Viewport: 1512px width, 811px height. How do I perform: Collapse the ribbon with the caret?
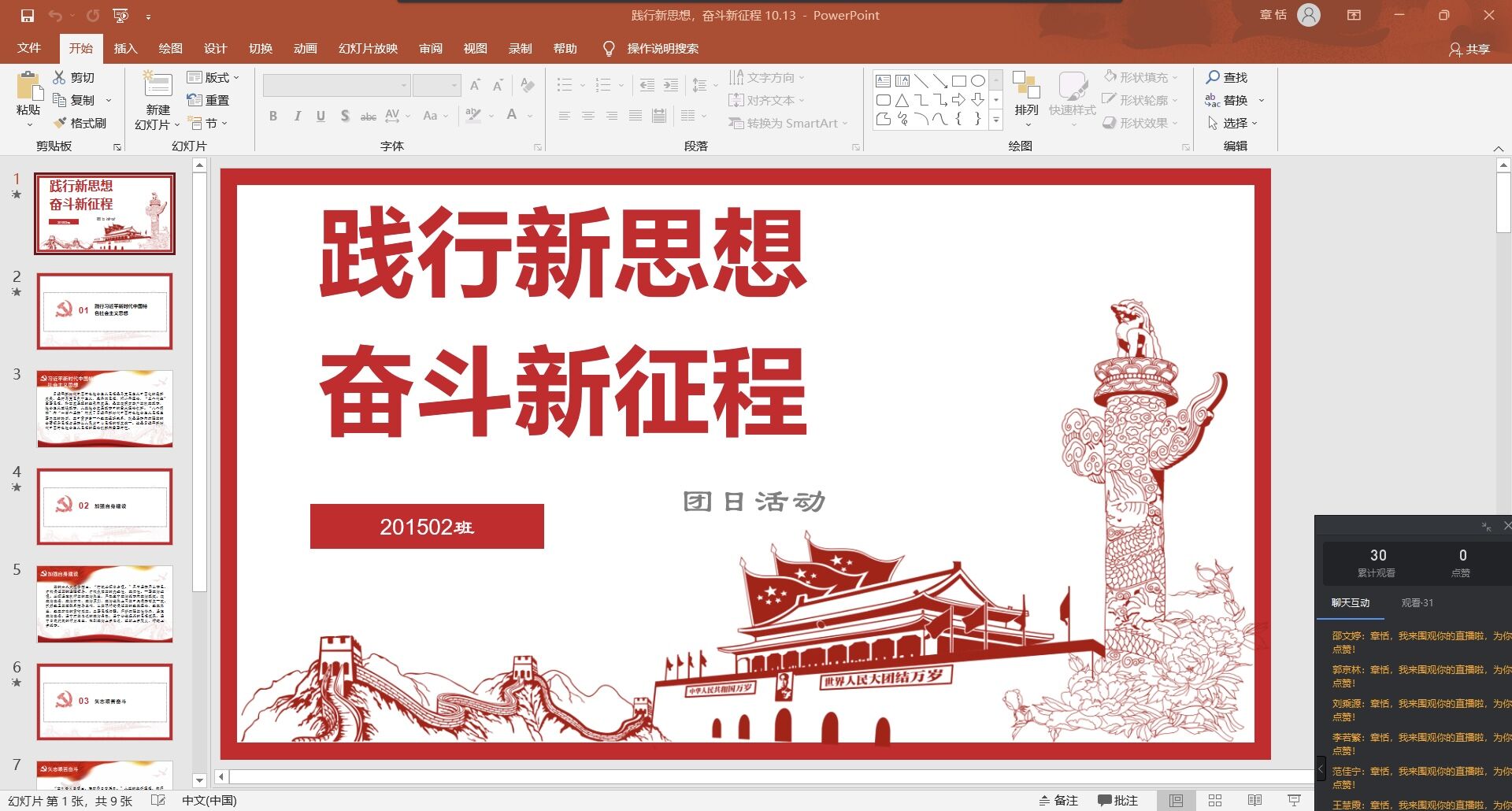pos(1498,148)
